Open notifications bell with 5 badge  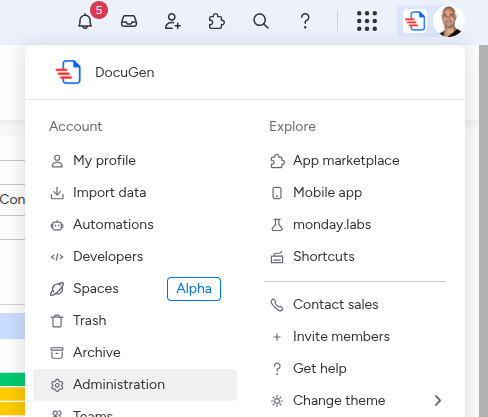click(85, 21)
